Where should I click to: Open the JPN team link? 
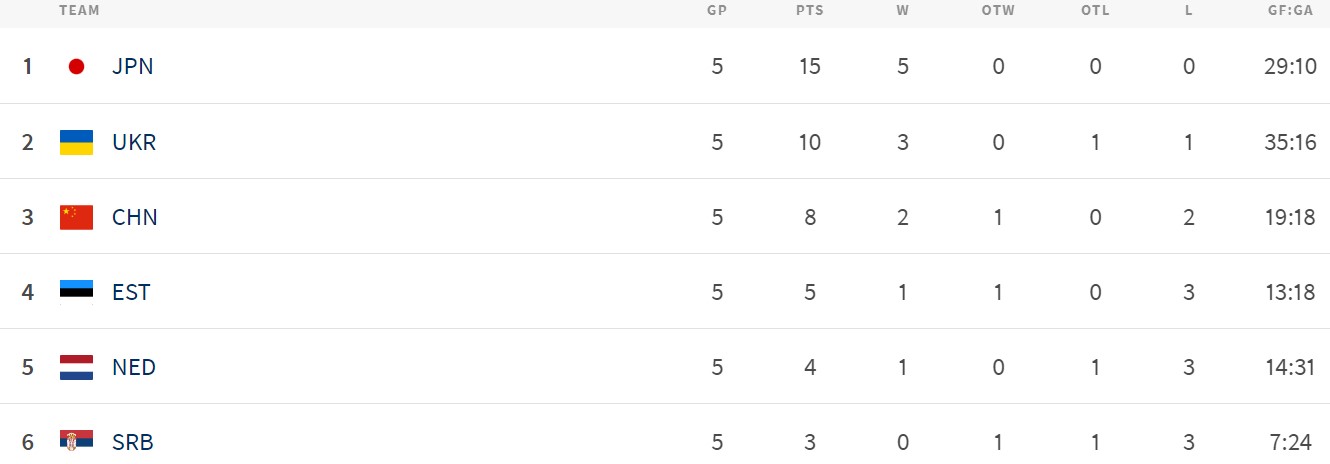tap(133, 67)
